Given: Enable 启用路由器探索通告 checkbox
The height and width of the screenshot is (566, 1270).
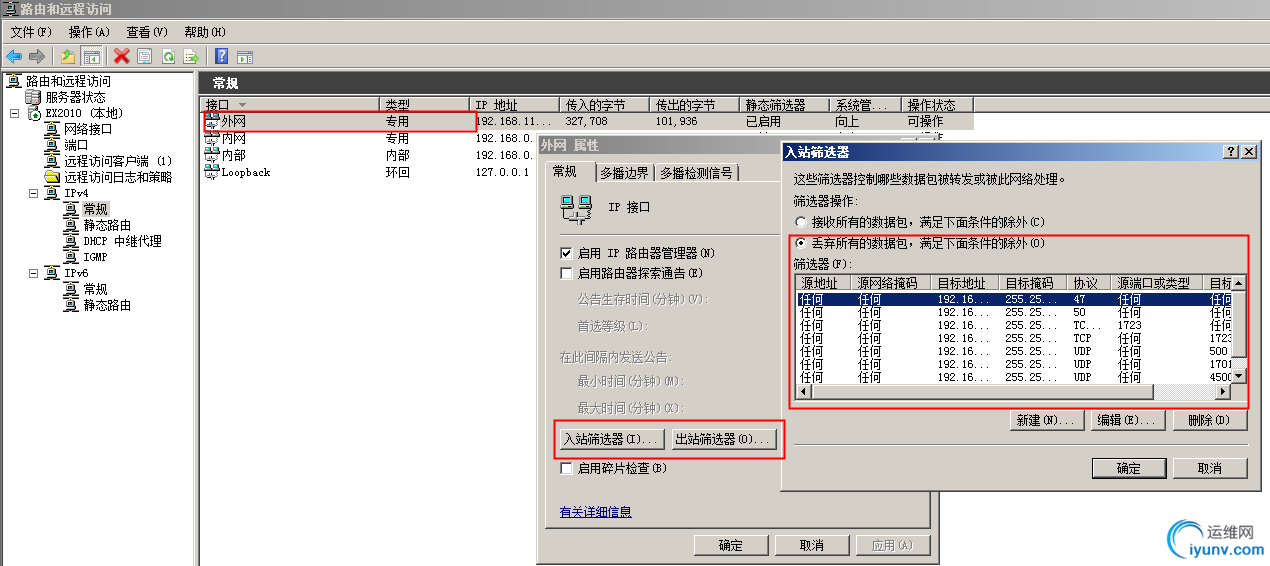Looking at the screenshot, I should pos(566,273).
